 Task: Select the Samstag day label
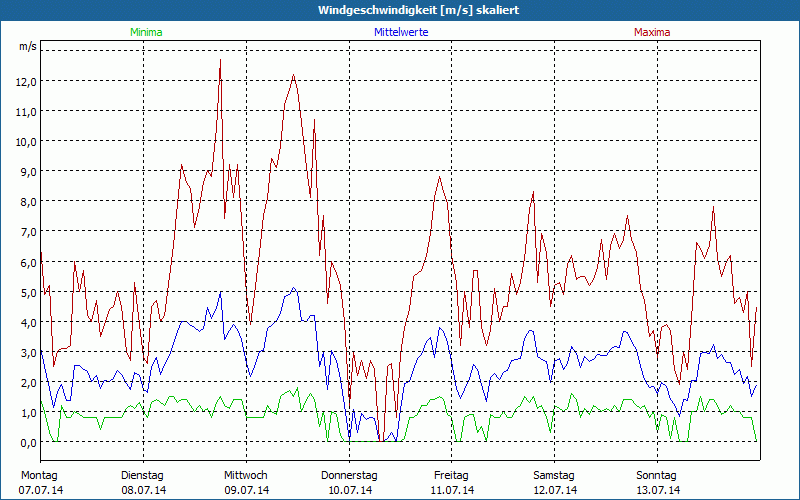(554, 475)
